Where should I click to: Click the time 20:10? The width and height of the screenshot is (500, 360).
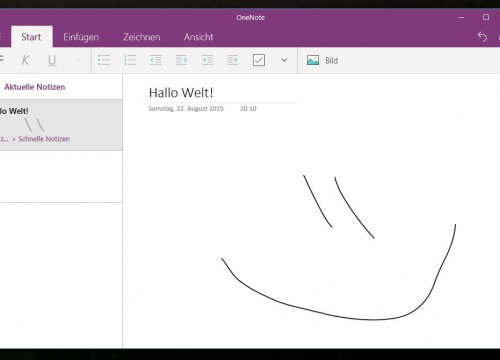(x=248, y=109)
